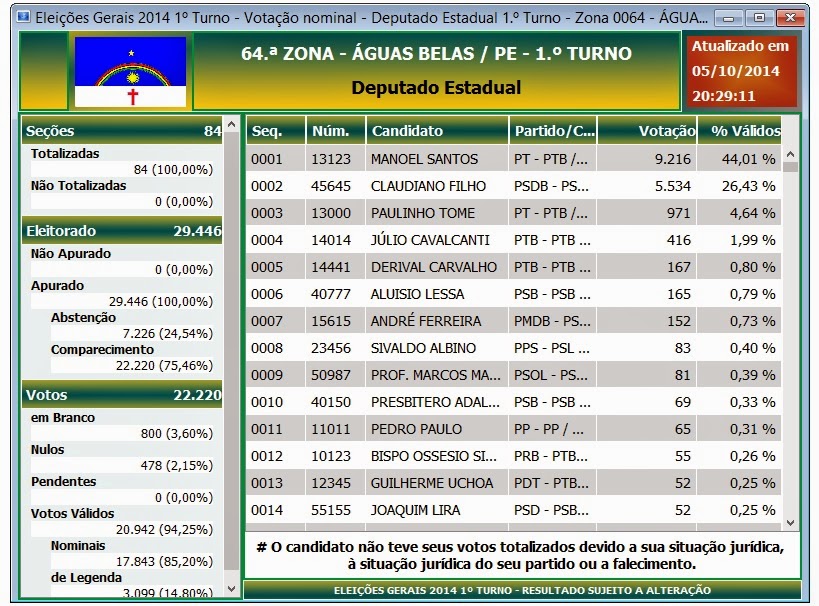Click the candidate table scroll down arrow
The image size is (819, 606).
click(790, 522)
